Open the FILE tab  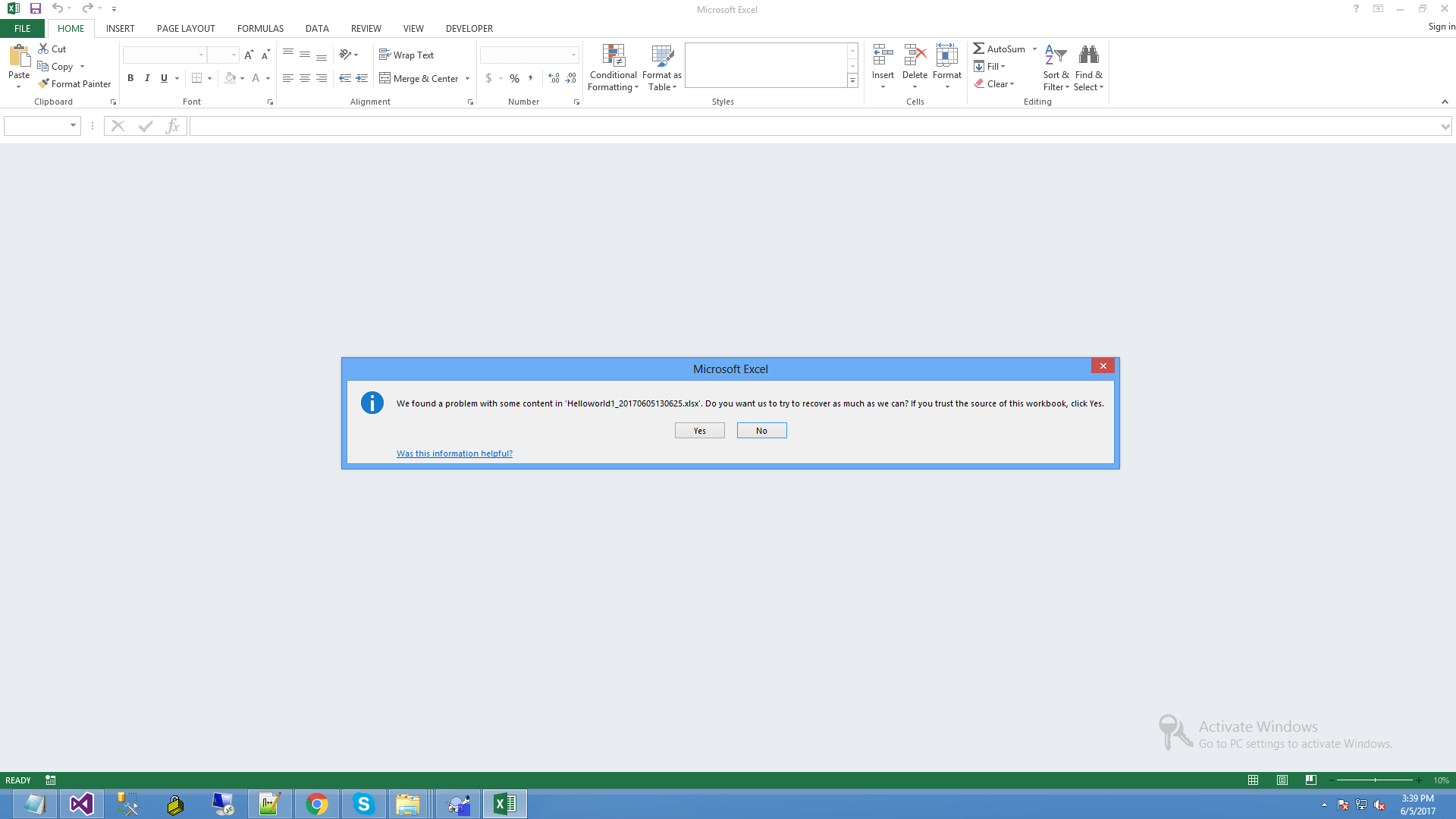23,28
